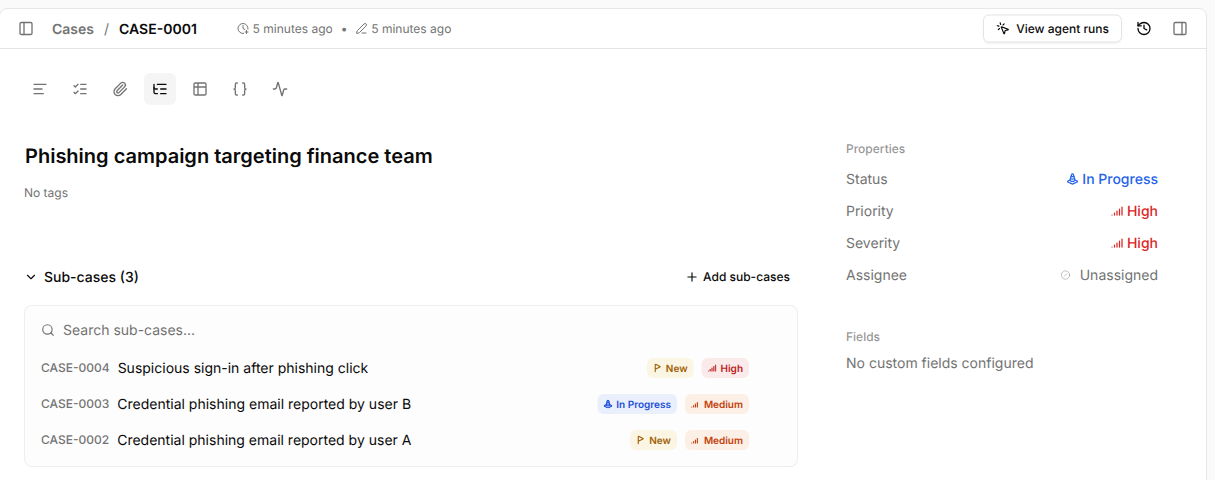This screenshot has height=480, width=1215.
Task: Click the CASE-0001 breadcrumb
Action: click(x=158, y=29)
